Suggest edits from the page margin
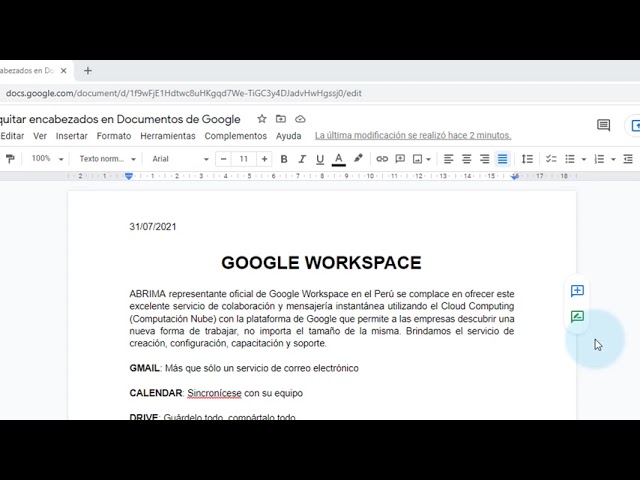640x480 pixels. pos(577,316)
